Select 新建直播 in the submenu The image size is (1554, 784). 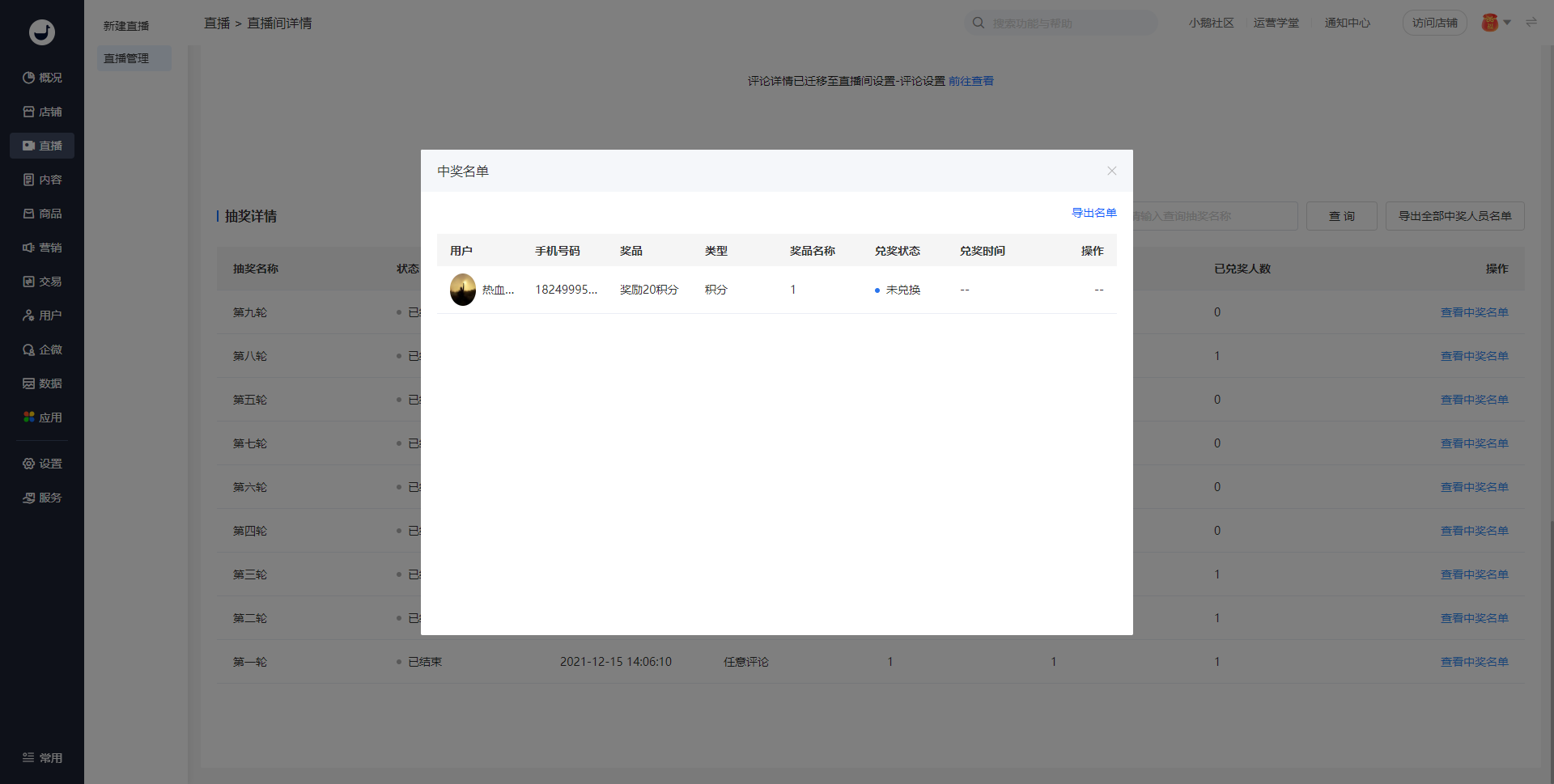click(126, 26)
